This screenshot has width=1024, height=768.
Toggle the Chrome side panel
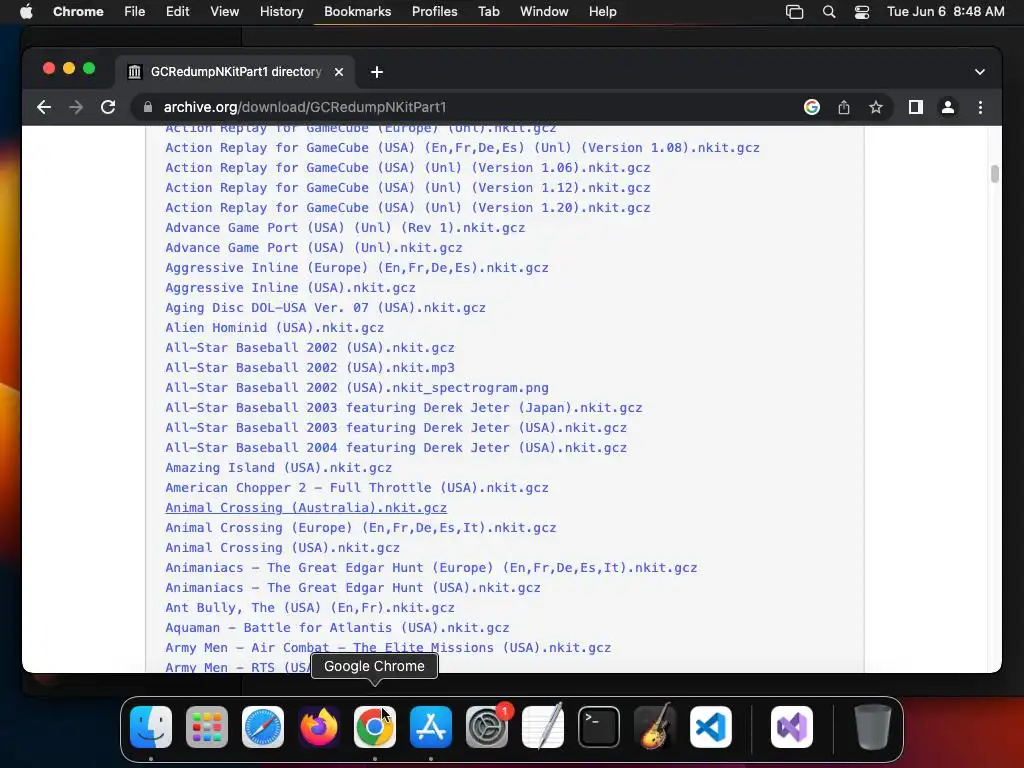point(916,107)
